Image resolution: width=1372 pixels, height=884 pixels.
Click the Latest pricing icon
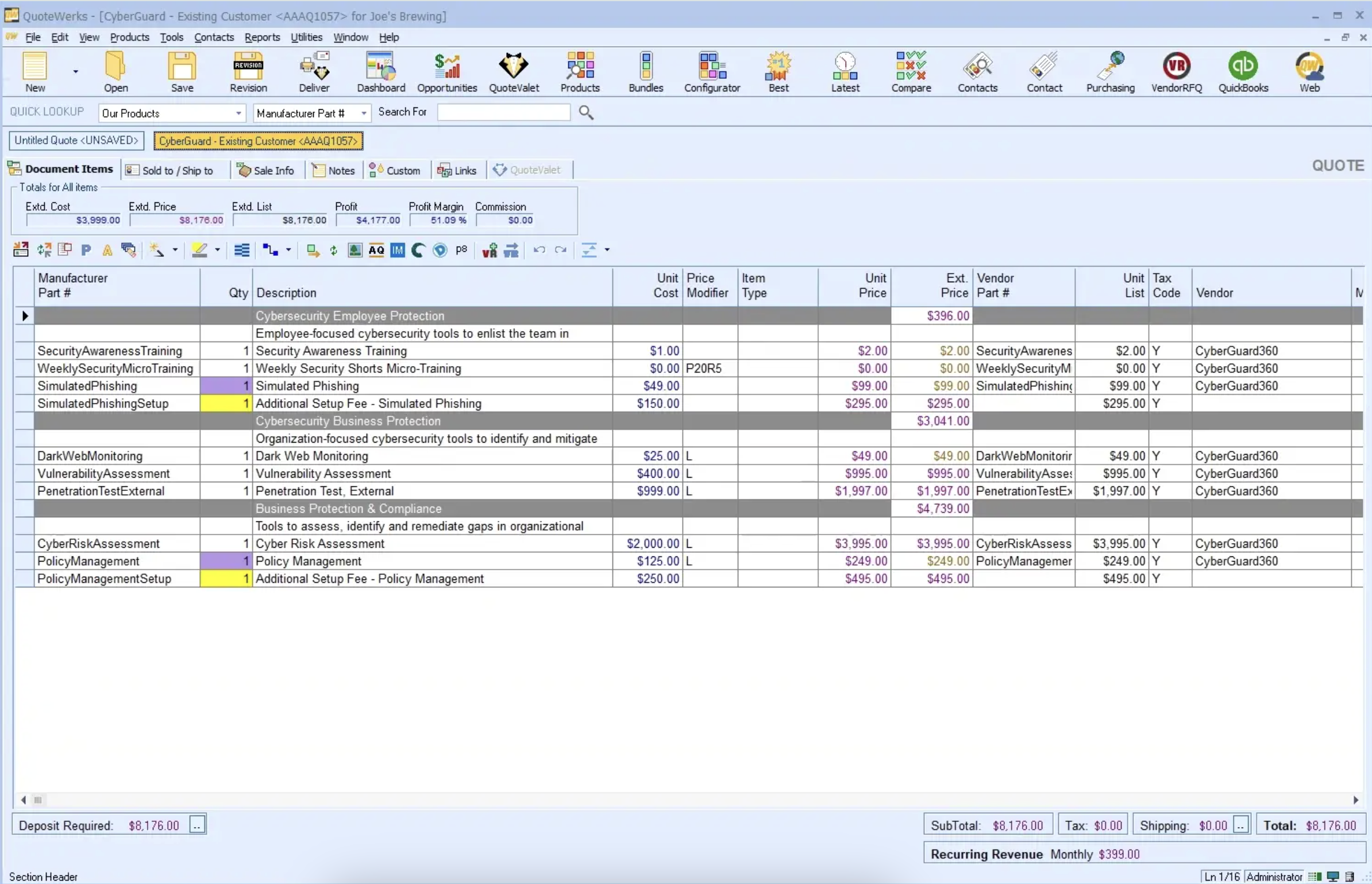(845, 72)
